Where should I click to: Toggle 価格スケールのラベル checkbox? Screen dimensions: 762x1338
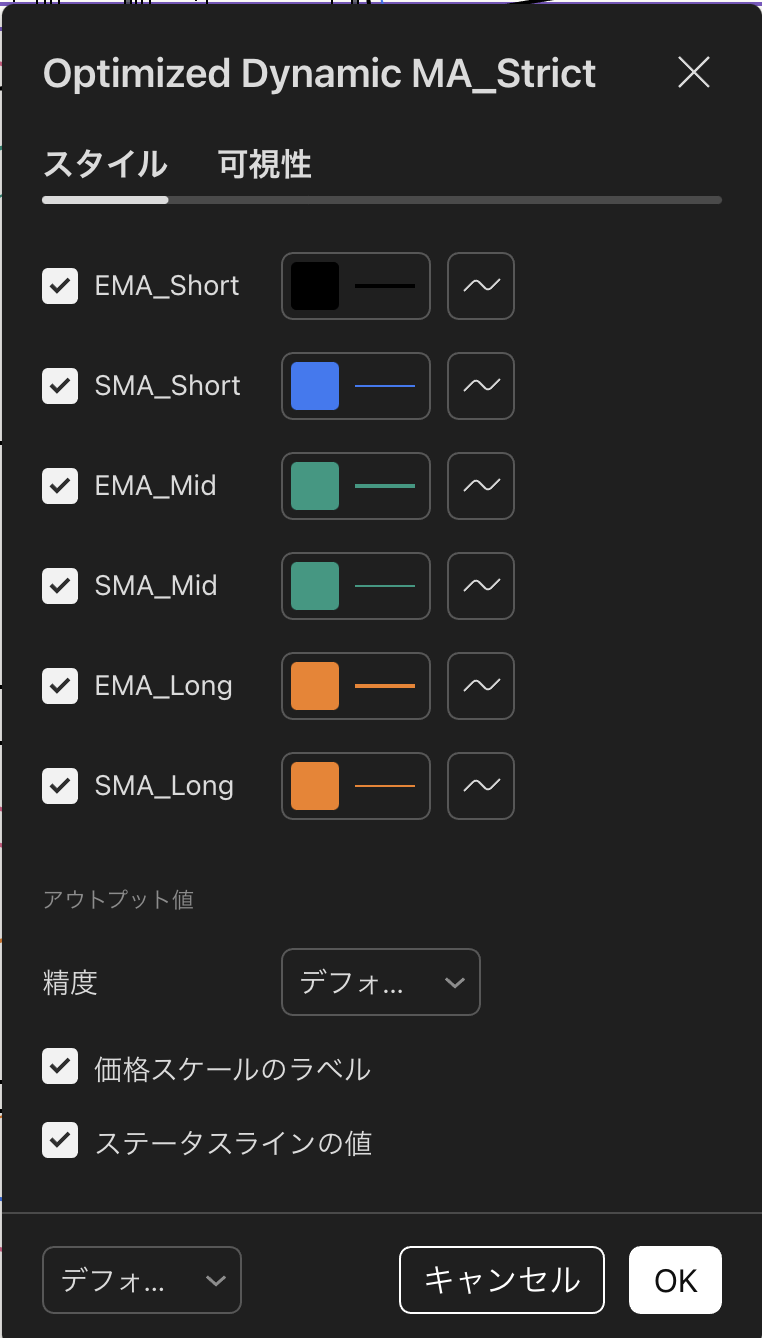point(60,1066)
